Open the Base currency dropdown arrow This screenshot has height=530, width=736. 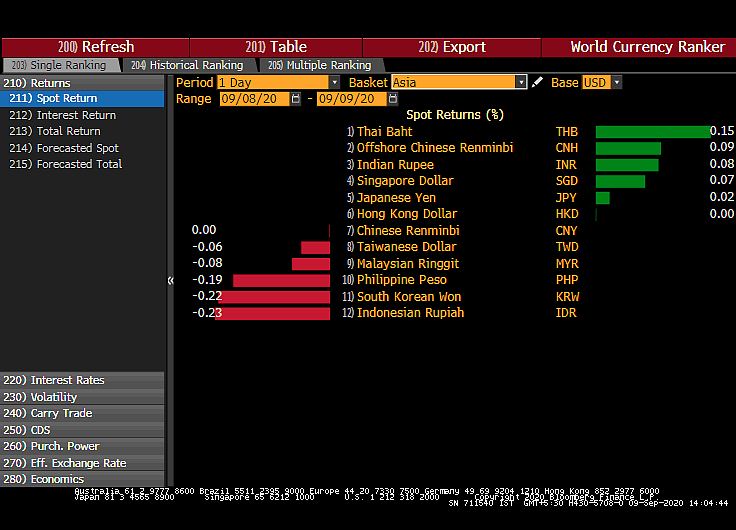pos(617,83)
